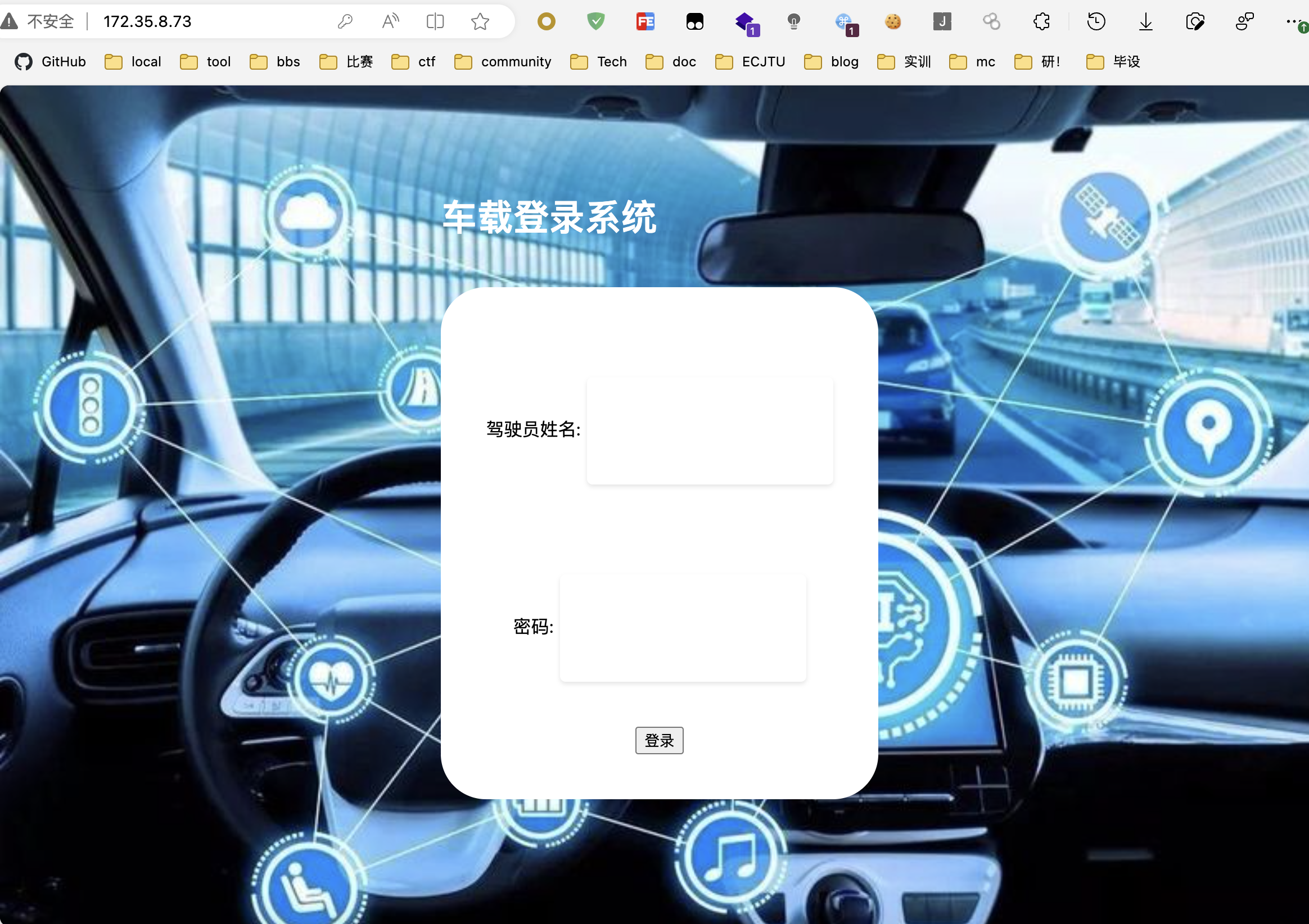Click the GitHub bookmark icon
The height and width of the screenshot is (924, 1309).
pyautogui.click(x=23, y=62)
